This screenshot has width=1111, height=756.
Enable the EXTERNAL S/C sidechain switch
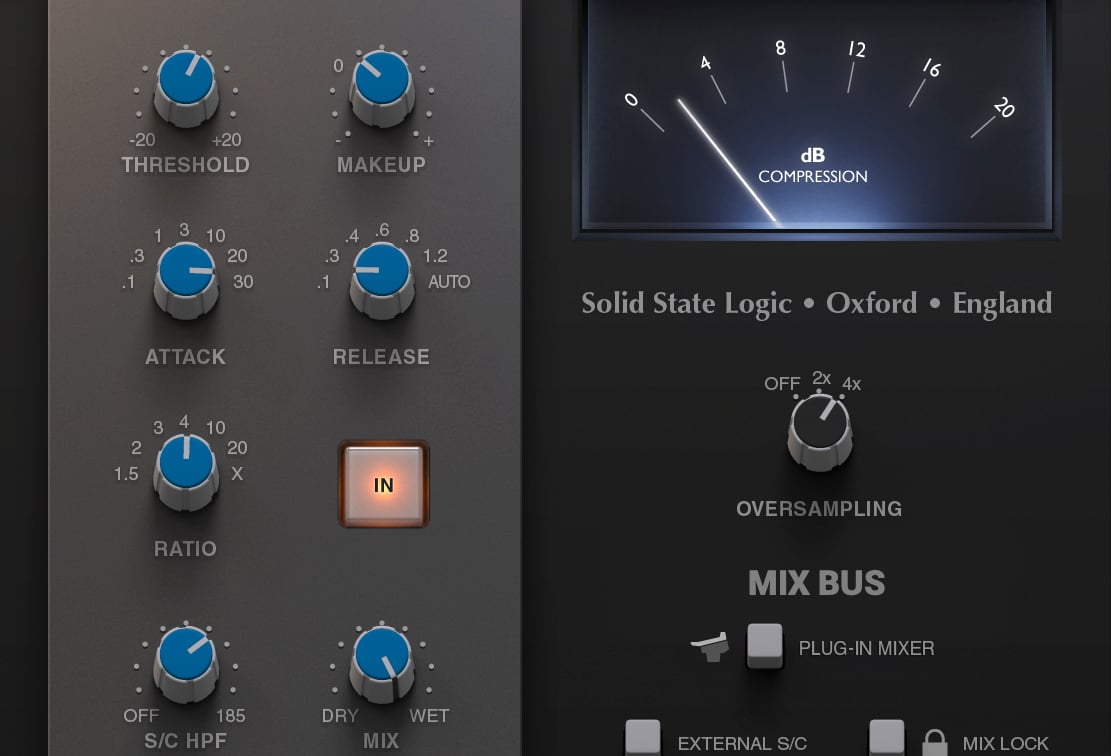643,738
